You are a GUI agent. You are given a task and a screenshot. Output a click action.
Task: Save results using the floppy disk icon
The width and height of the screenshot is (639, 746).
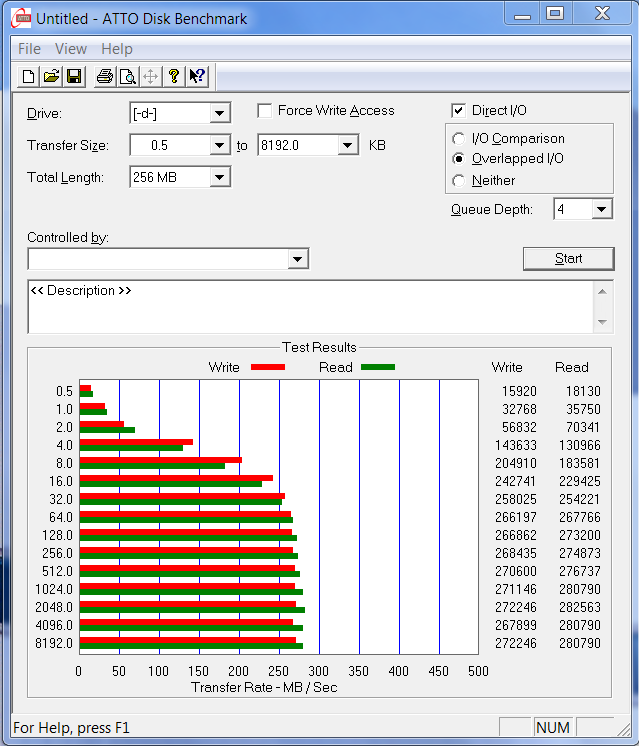coord(73,76)
